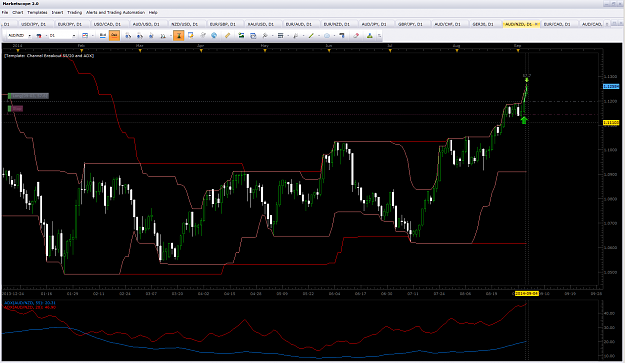Screen dimensions: 625x363
Task: Switch to the EUR/CAD, D1 tab
Action: pyautogui.click(x=557, y=24)
